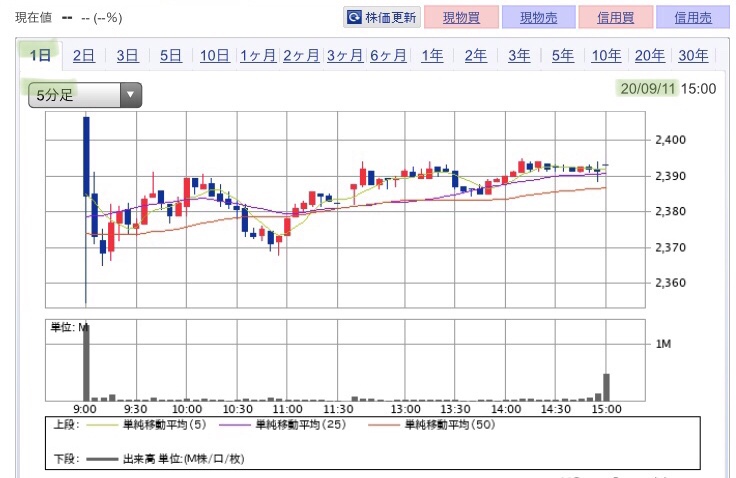This screenshot has height=478, width=736.
Task: Click the 2,400 price axis label
Action: [670, 139]
